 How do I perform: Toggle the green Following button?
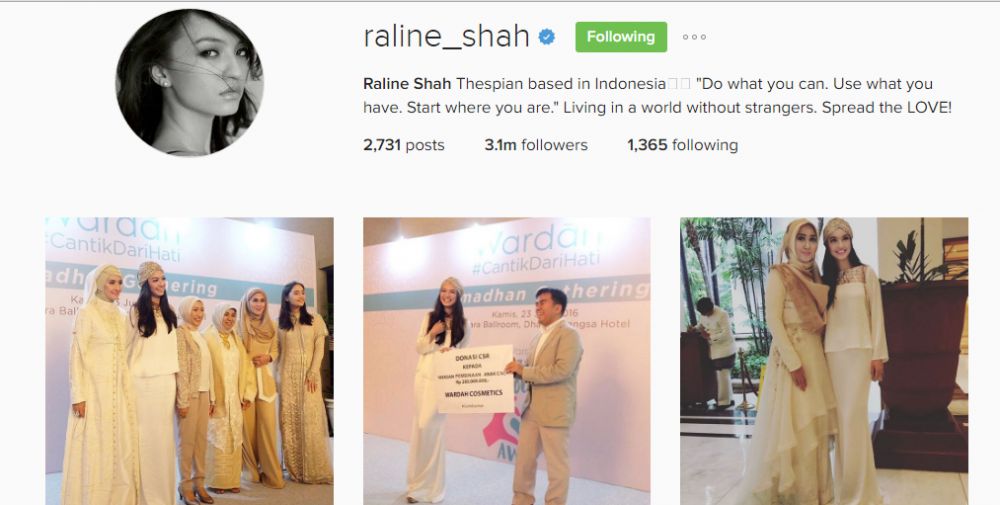click(621, 37)
